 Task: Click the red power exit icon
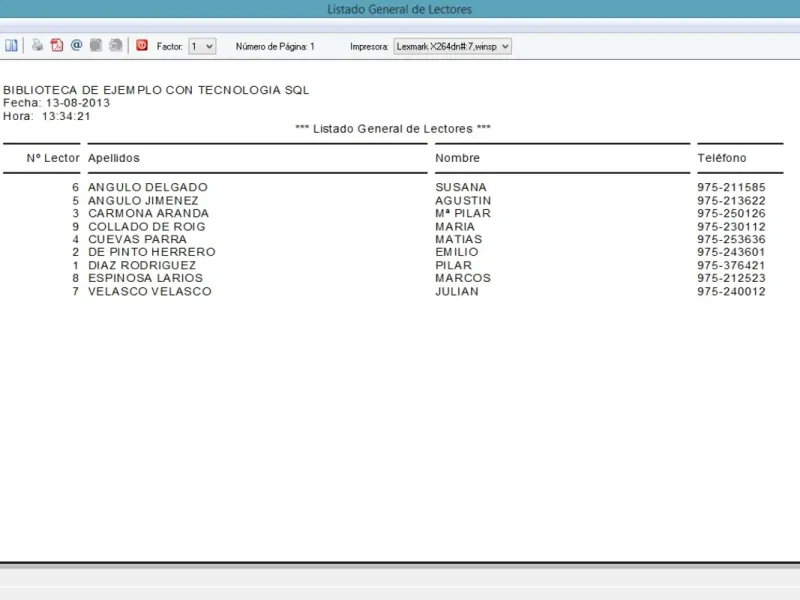tap(142, 45)
